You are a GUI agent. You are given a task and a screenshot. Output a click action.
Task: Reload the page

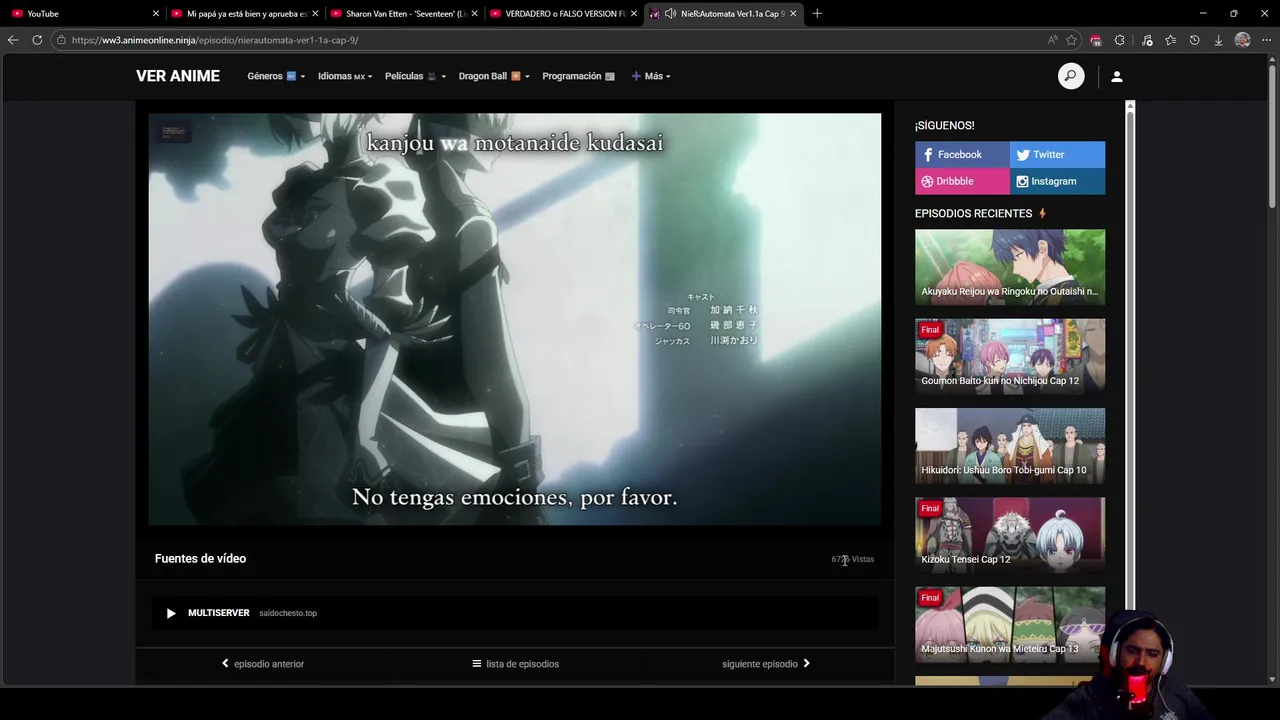[37, 40]
